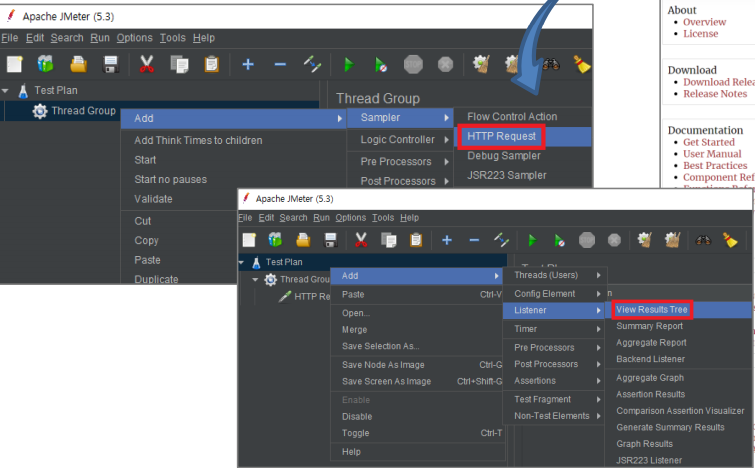Open the User Manual link
This screenshot has height=468, width=755.
(712, 154)
